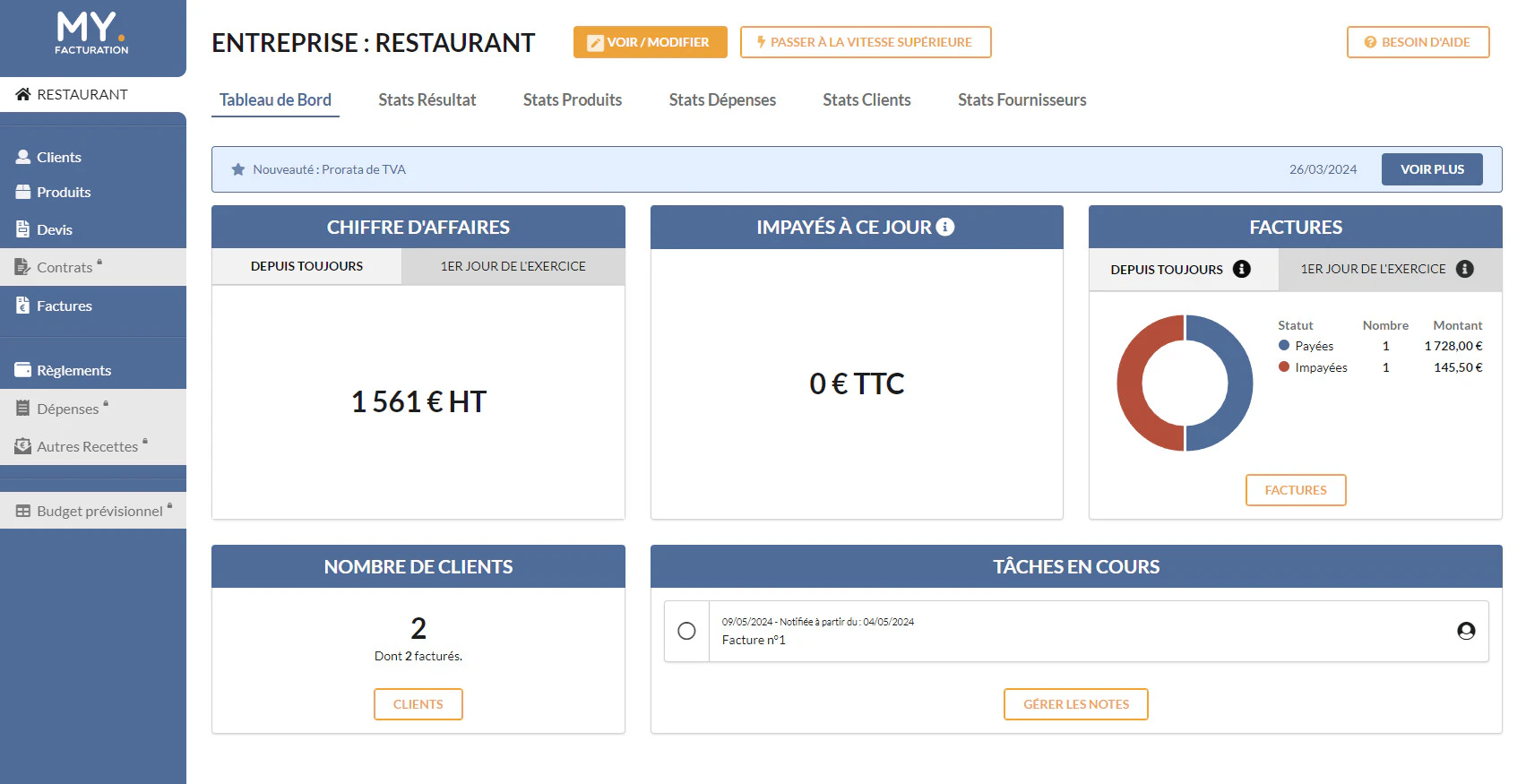Viewport: 1526px width, 784px height.
Task: Switch Chiffre d'affaires to 1er jour de l'exercice
Action: 513,266
